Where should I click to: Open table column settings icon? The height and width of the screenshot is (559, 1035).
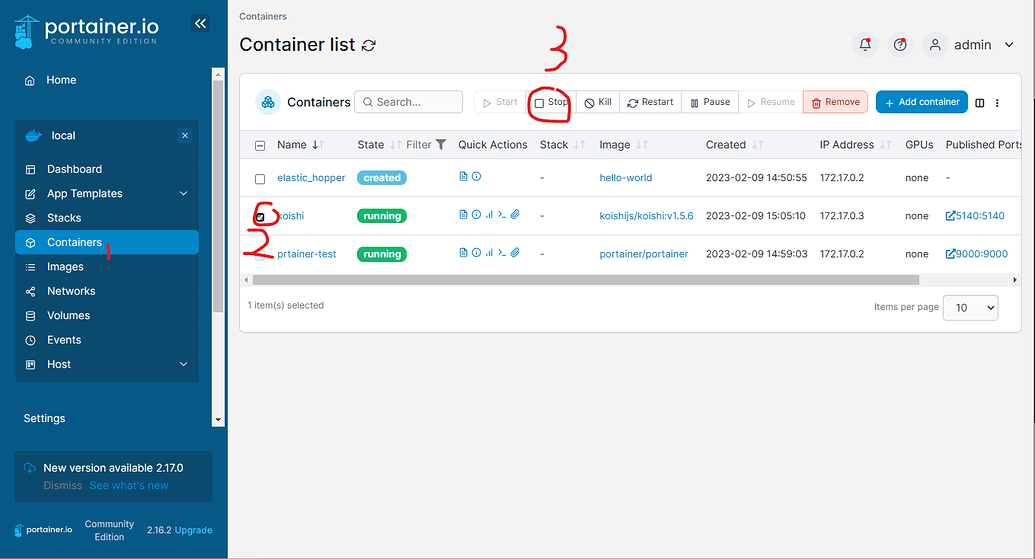pyautogui.click(x=980, y=102)
